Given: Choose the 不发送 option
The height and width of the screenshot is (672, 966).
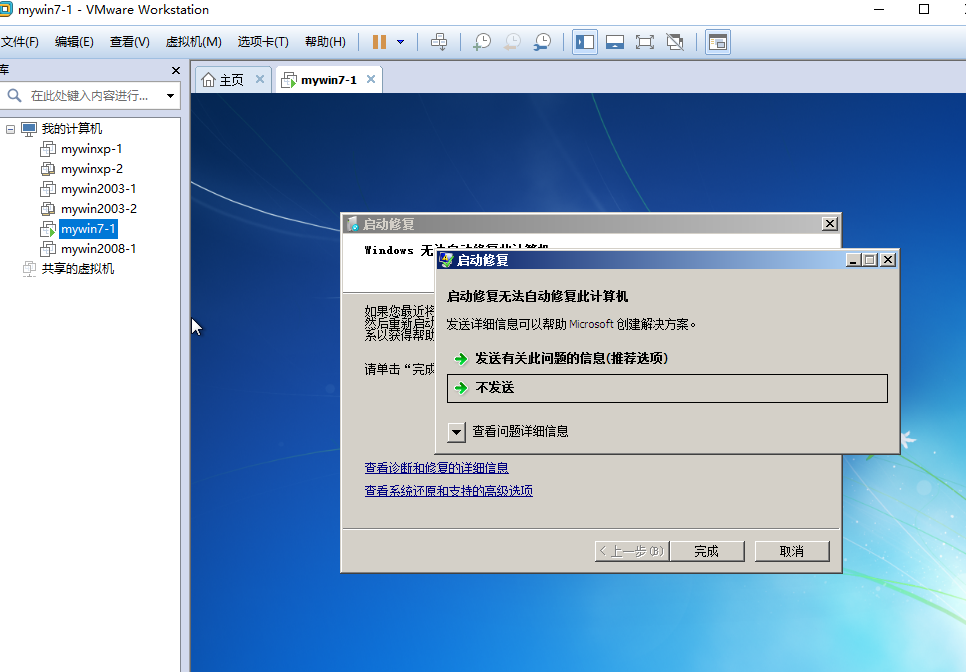Looking at the screenshot, I should click(667, 388).
